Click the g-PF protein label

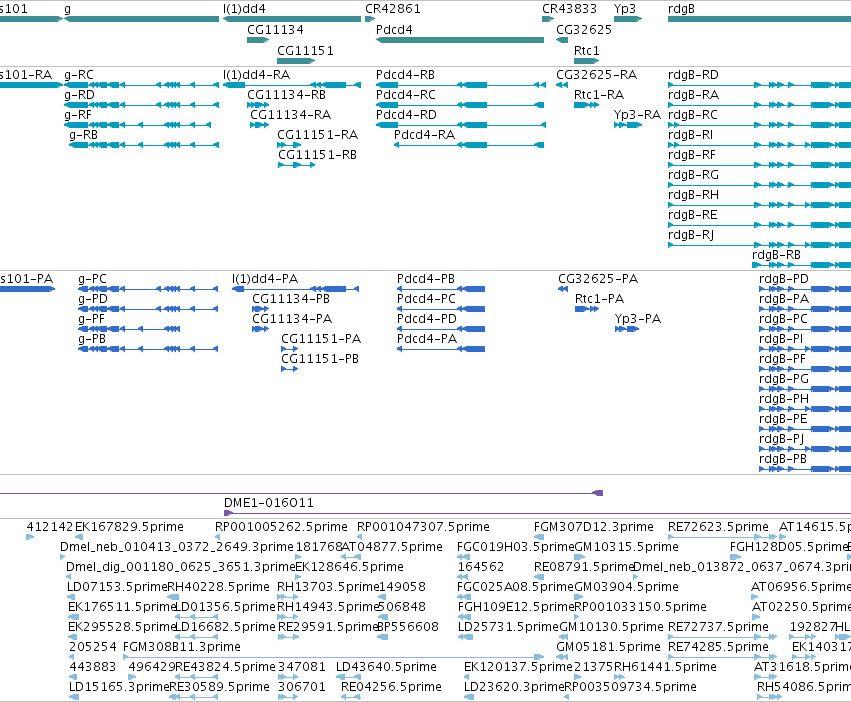91,319
